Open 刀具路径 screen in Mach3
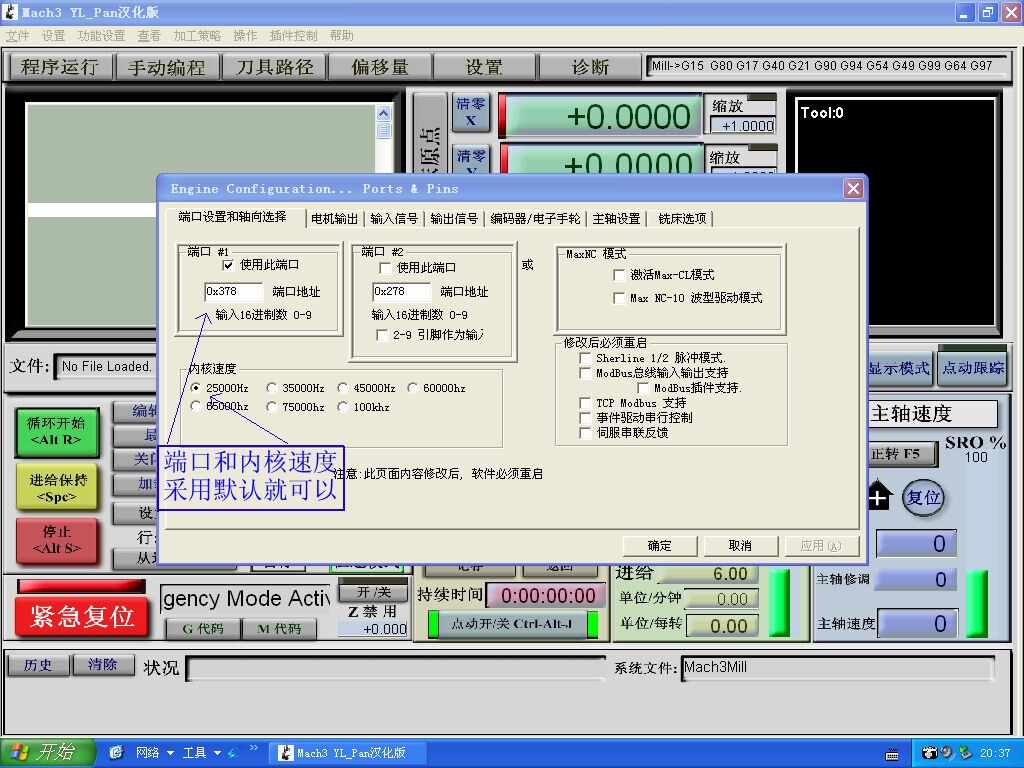This screenshot has height=768, width=1024. (274, 67)
